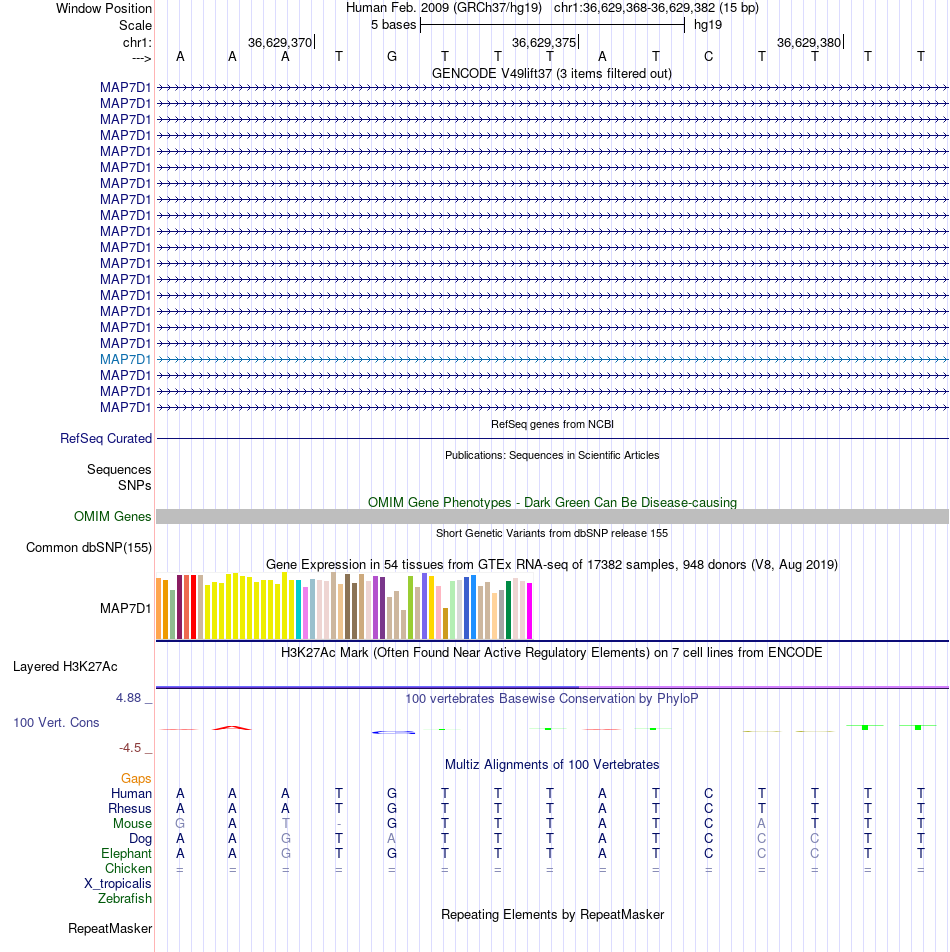Image resolution: width=950 pixels, height=952 pixels.
Task: Click the Rhesus species label
Action: (130, 809)
